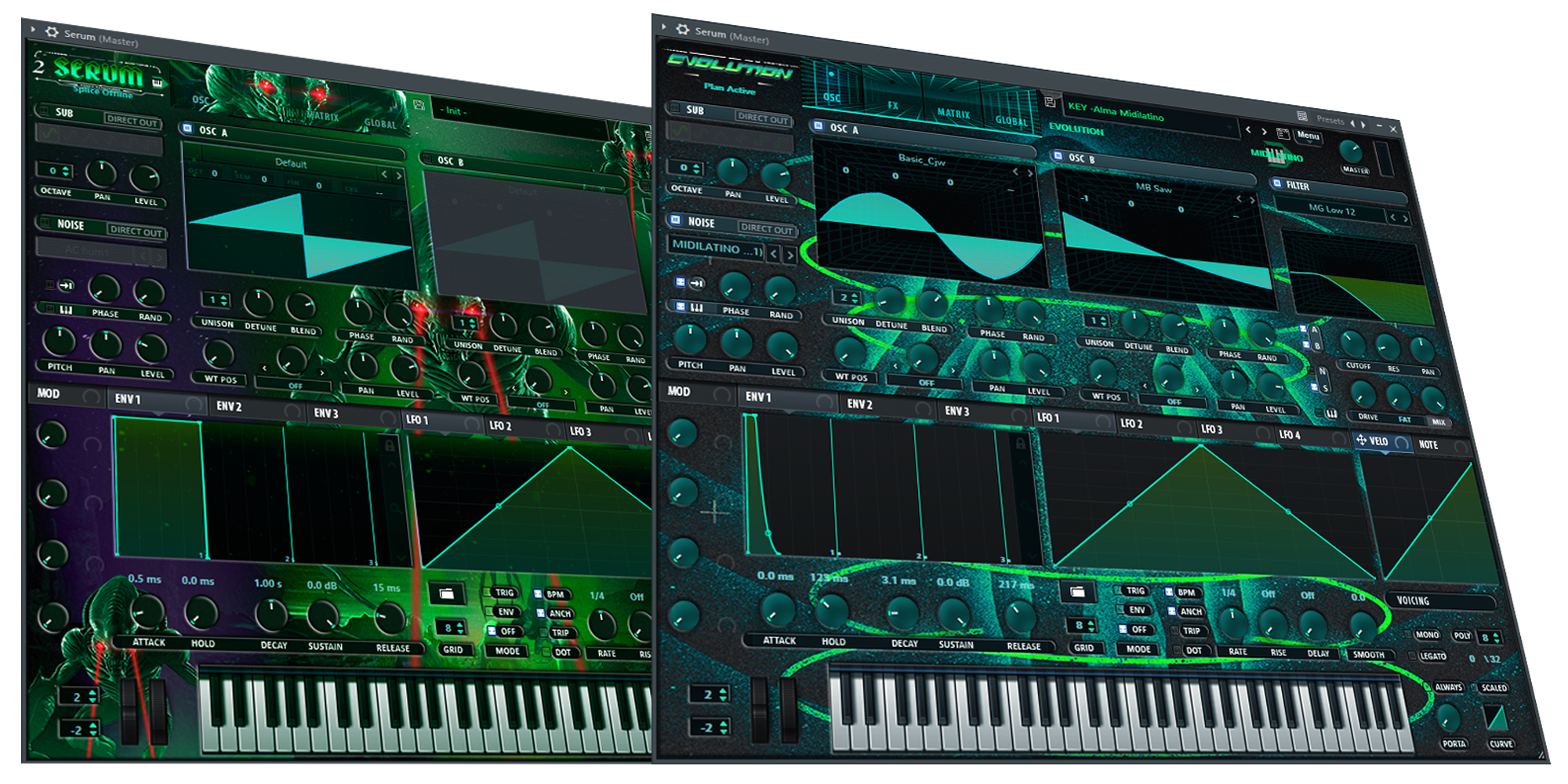Click pitch bend wheel in Evolution window
Viewport: 1568px width, 784px height.
coord(760,710)
